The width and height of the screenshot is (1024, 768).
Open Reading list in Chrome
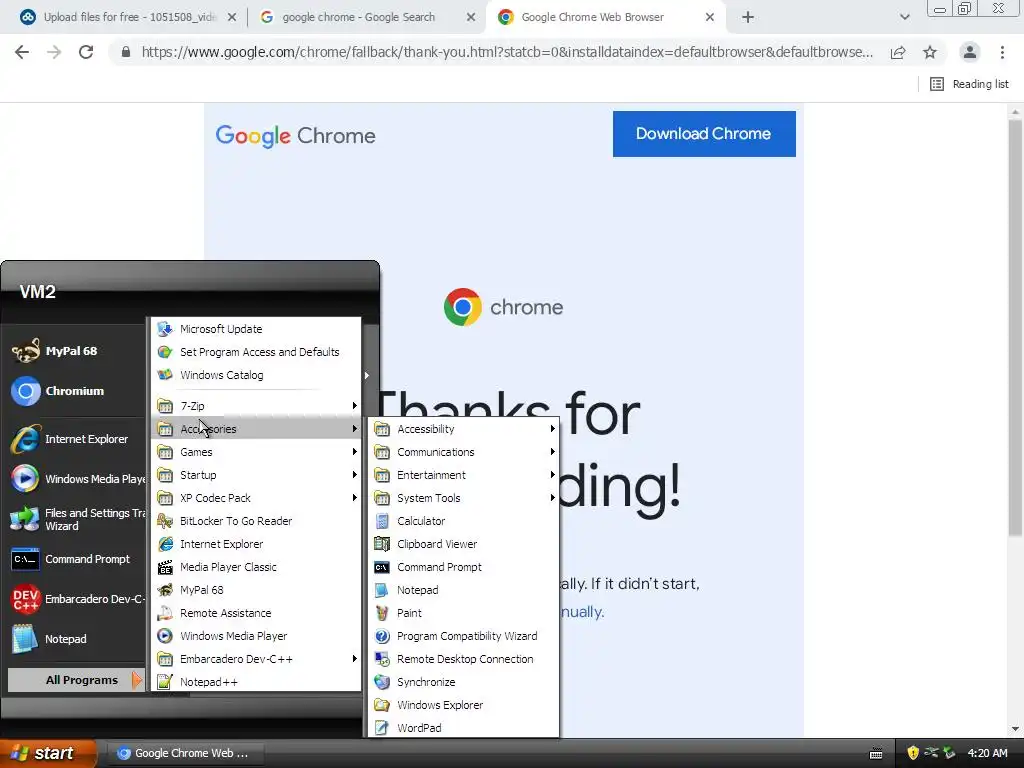(969, 84)
